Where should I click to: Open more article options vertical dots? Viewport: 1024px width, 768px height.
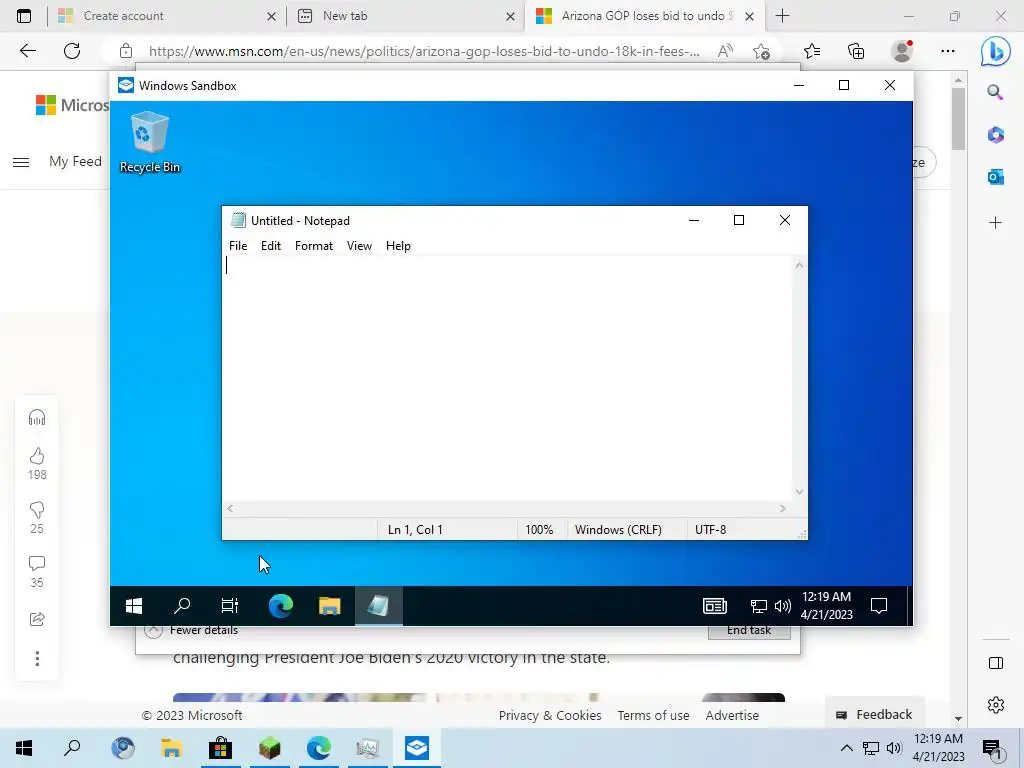pyautogui.click(x=37, y=658)
